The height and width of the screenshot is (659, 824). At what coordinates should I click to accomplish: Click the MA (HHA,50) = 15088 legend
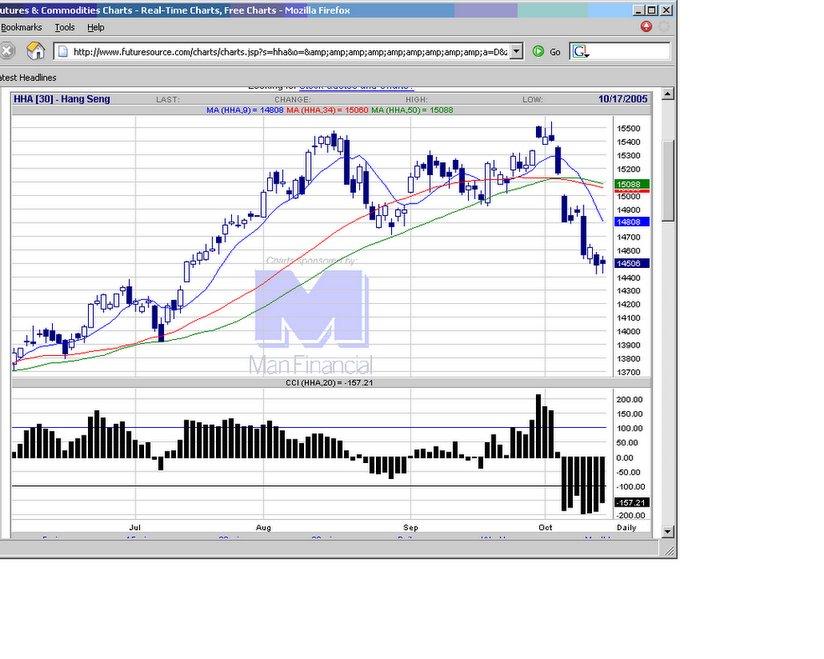click(412, 110)
